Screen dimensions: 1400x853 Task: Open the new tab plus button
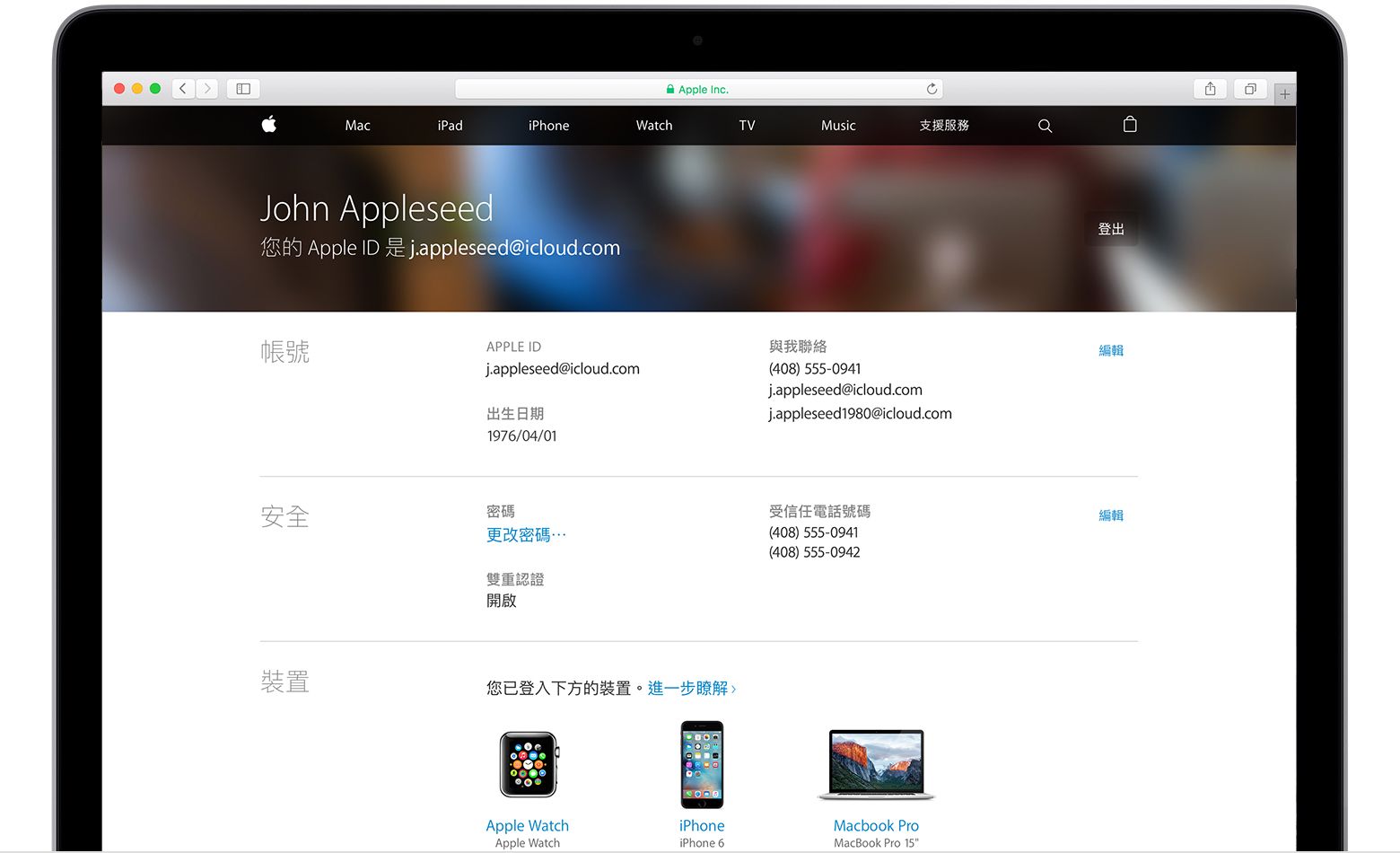[1284, 92]
